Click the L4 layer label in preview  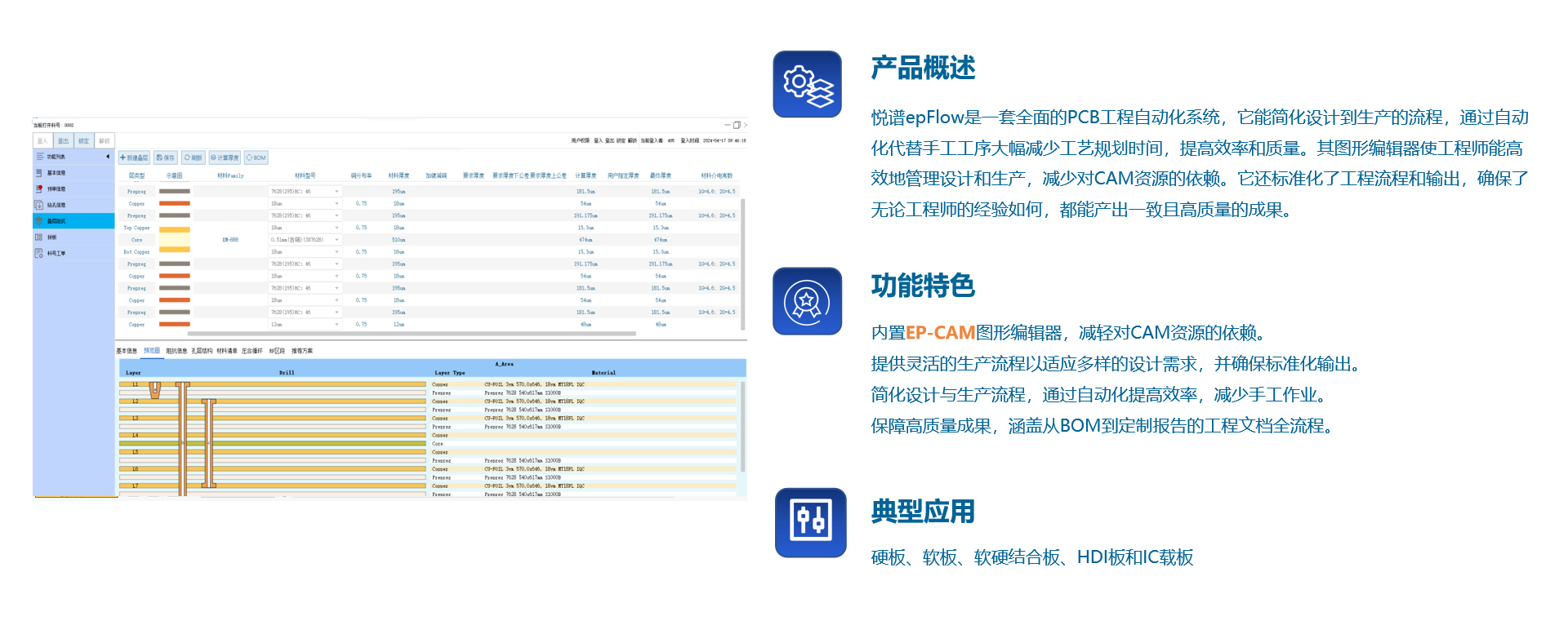click(x=135, y=435)
